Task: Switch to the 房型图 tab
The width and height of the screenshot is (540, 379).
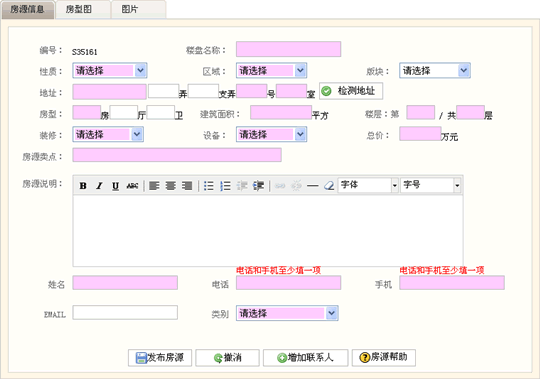Action: (x=83, y=9)
